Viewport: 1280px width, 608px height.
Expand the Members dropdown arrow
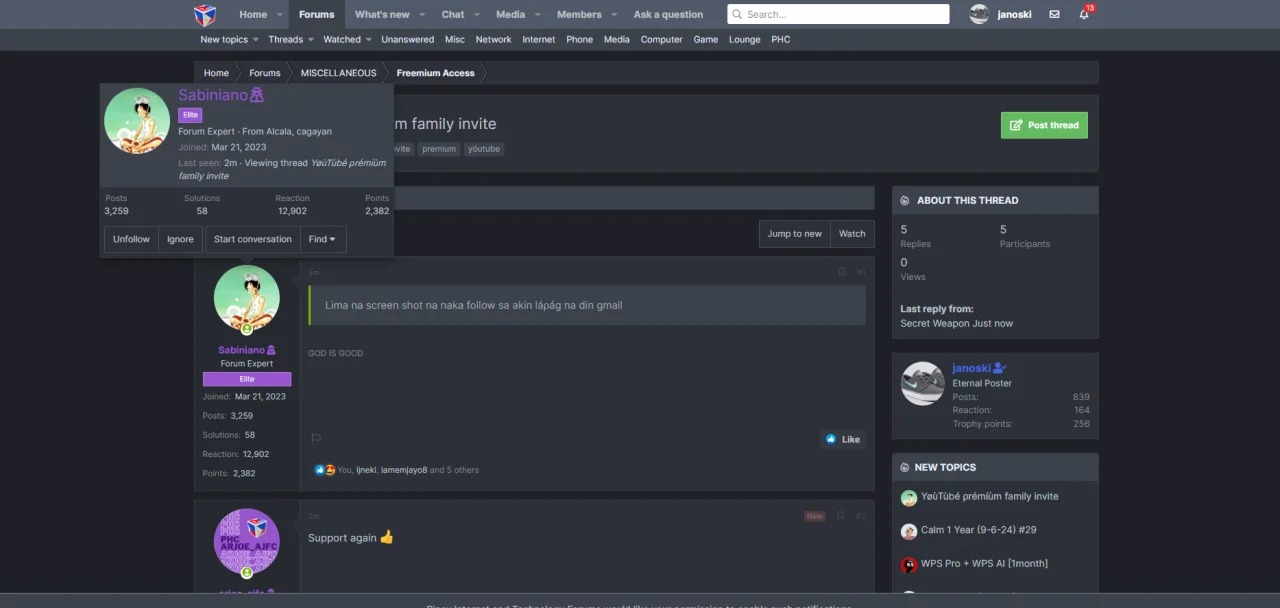coord(613,15)
